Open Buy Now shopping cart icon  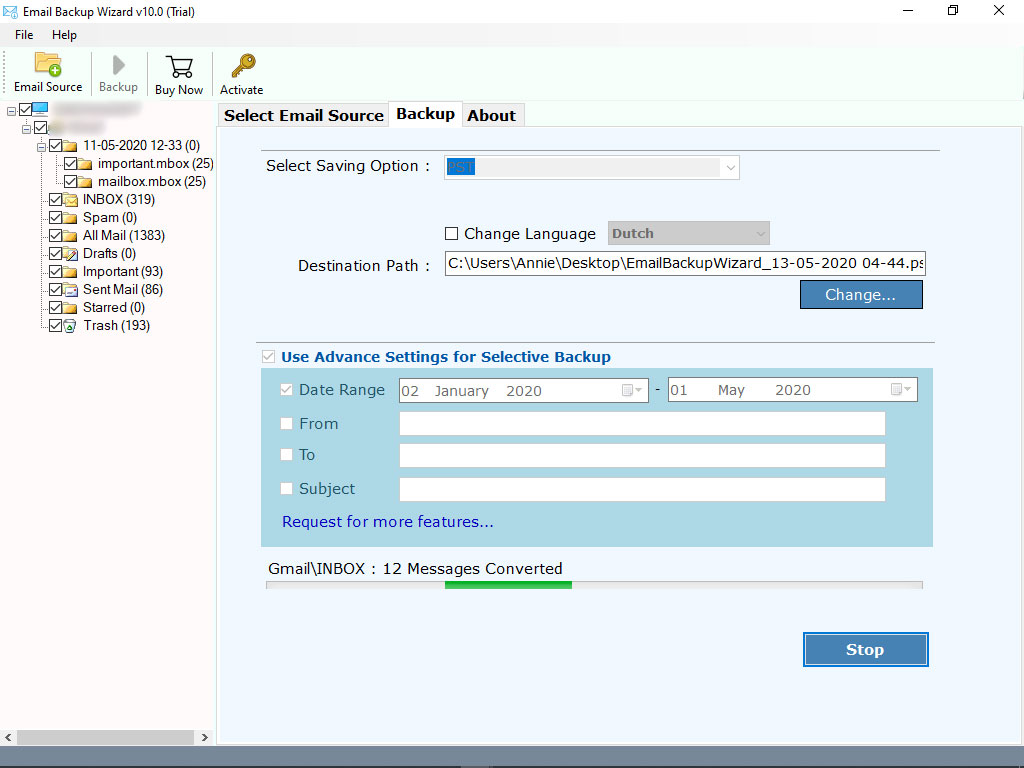(x=179, y=66)
